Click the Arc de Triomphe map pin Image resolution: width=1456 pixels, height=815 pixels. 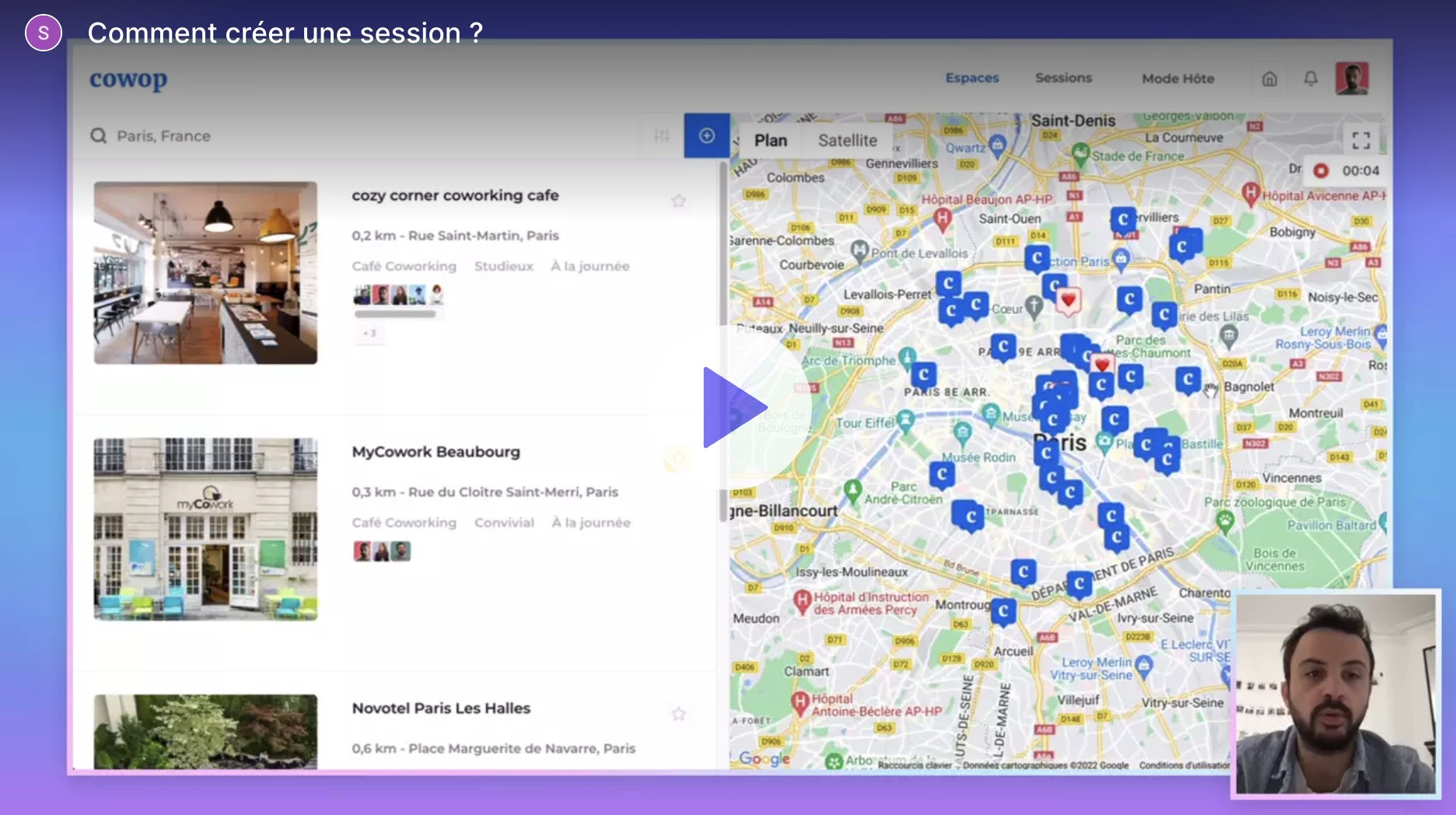(x=907, y=357)
